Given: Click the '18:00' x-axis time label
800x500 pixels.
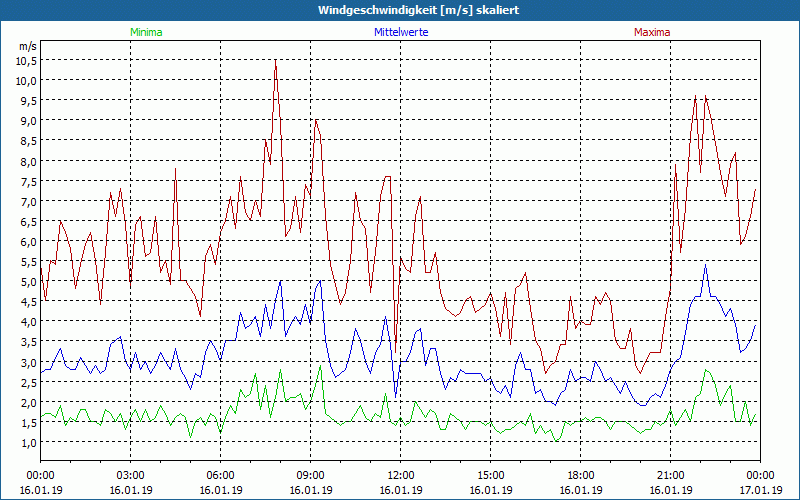Looking at the screenshot, I should [581, 476].
